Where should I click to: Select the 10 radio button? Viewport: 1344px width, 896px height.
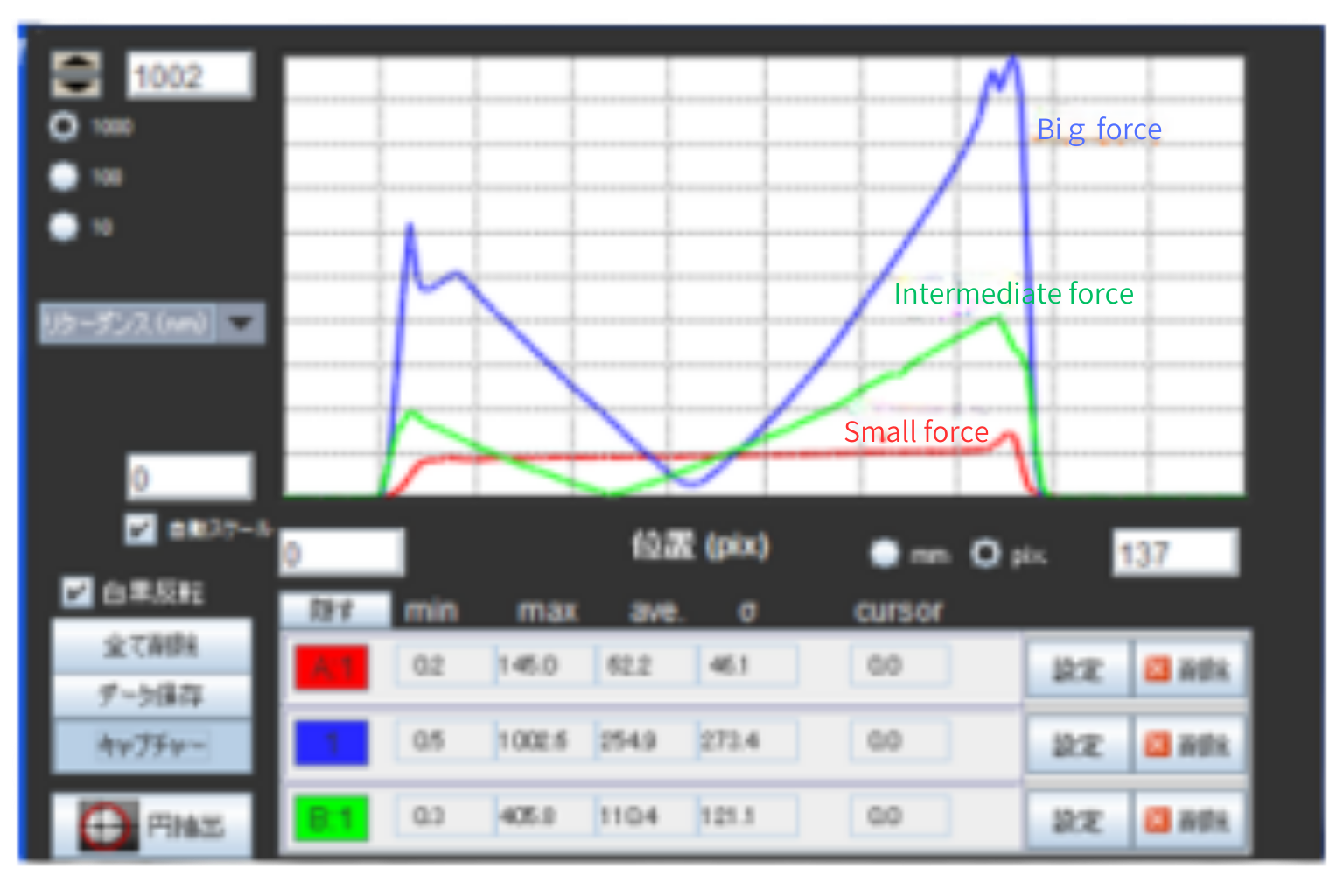tap(63, 227)
